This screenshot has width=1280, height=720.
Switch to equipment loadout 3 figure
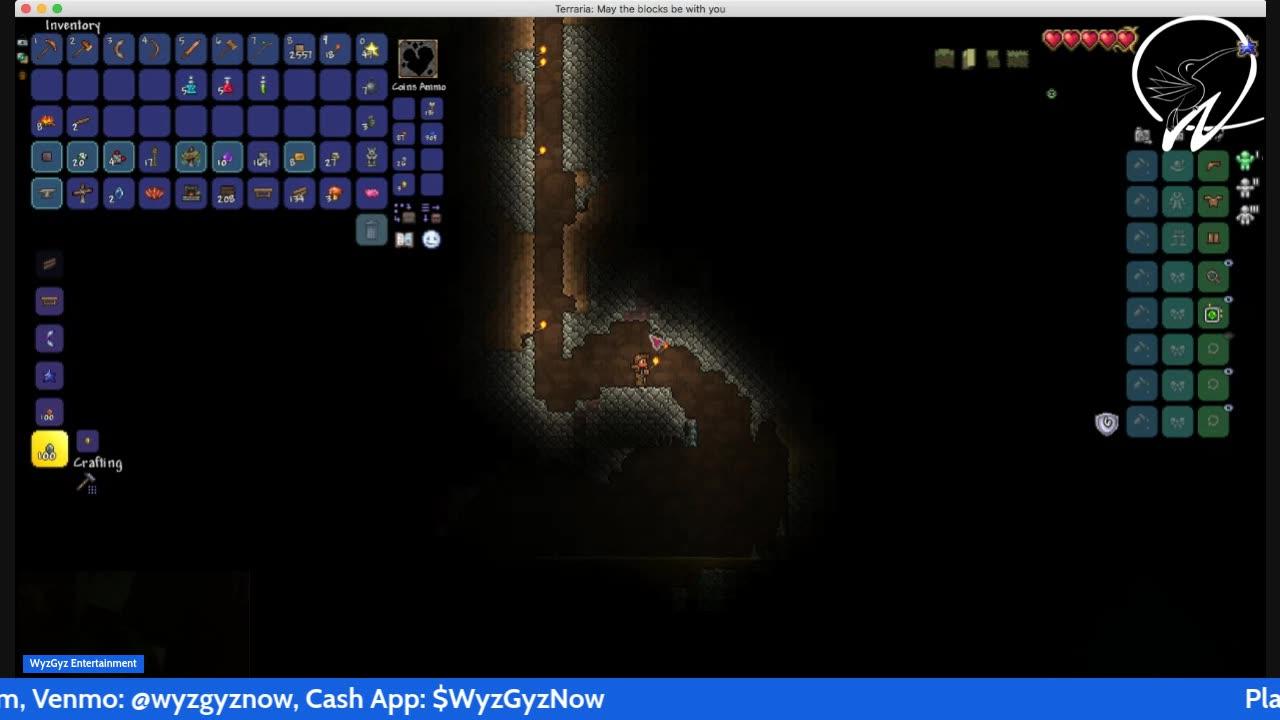click(1245, 214)
